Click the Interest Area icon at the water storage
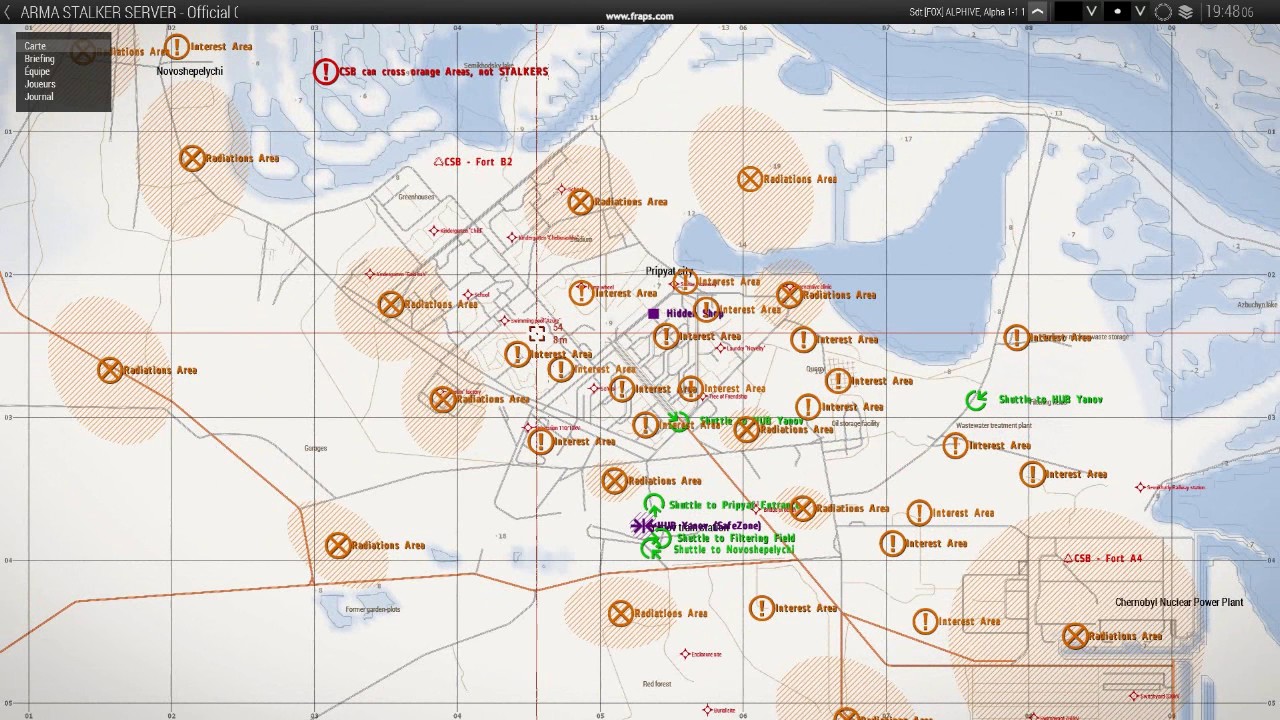 pos(1017,338)
